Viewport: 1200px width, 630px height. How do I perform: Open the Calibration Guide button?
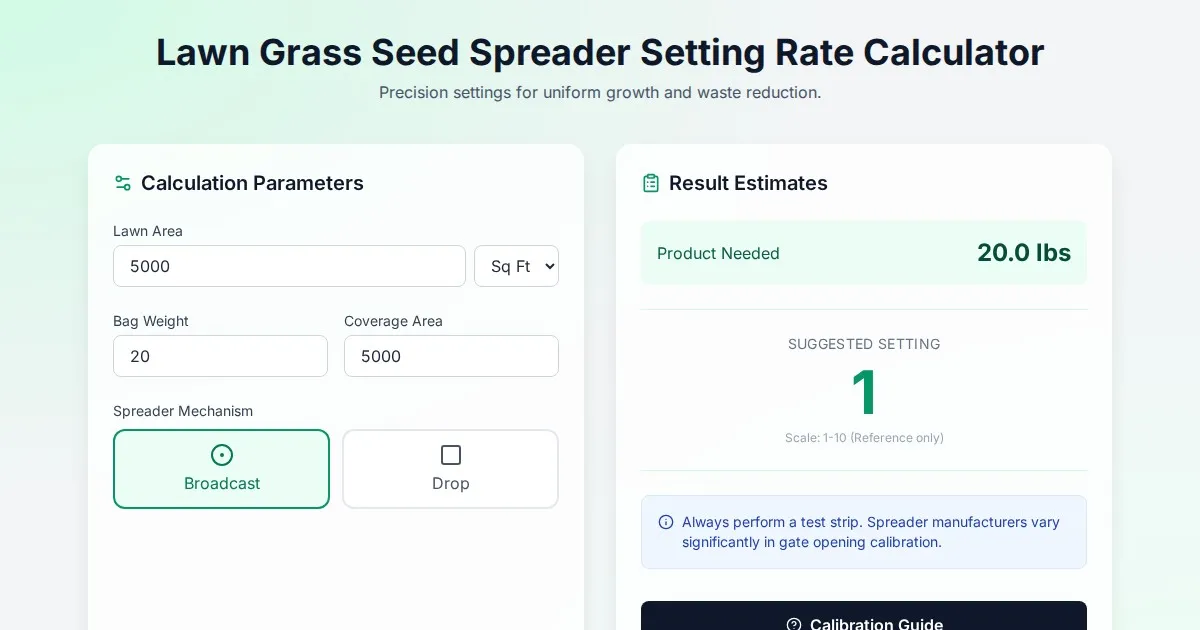[x=864, y=618]
